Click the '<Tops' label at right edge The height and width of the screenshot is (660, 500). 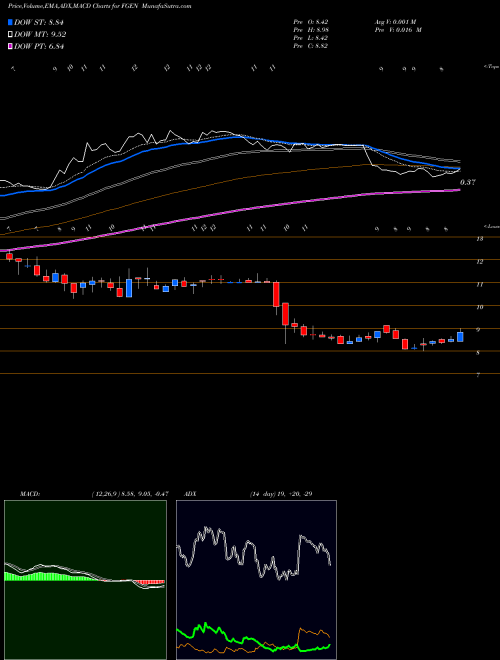coord(492,66)
